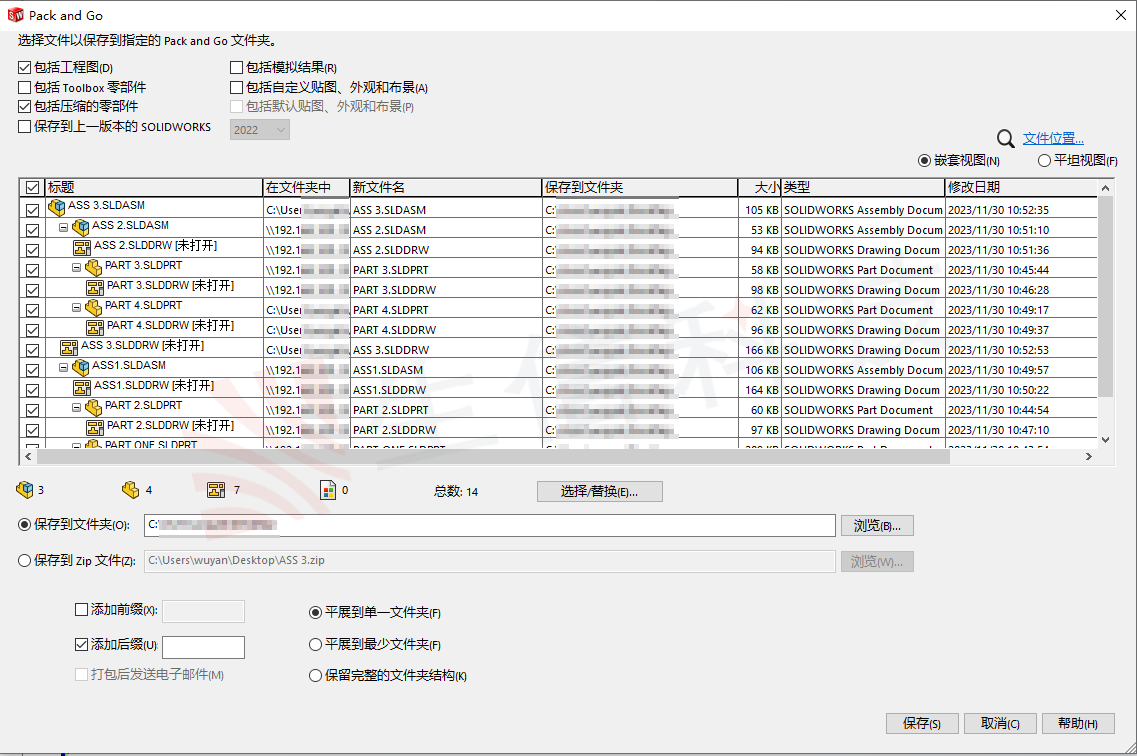Viewport: 1137px width, 756px height.
Task: Click the drawing count icon beside 7
Action: click(216, 490)
